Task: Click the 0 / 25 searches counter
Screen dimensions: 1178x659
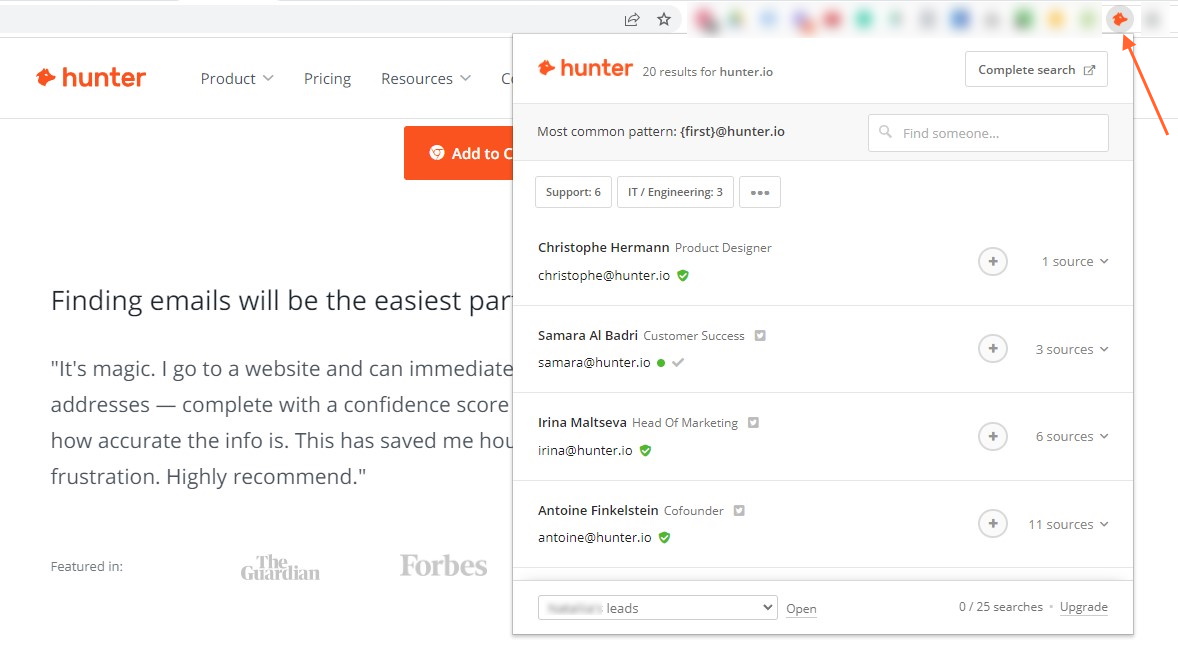Action: 1000,607
